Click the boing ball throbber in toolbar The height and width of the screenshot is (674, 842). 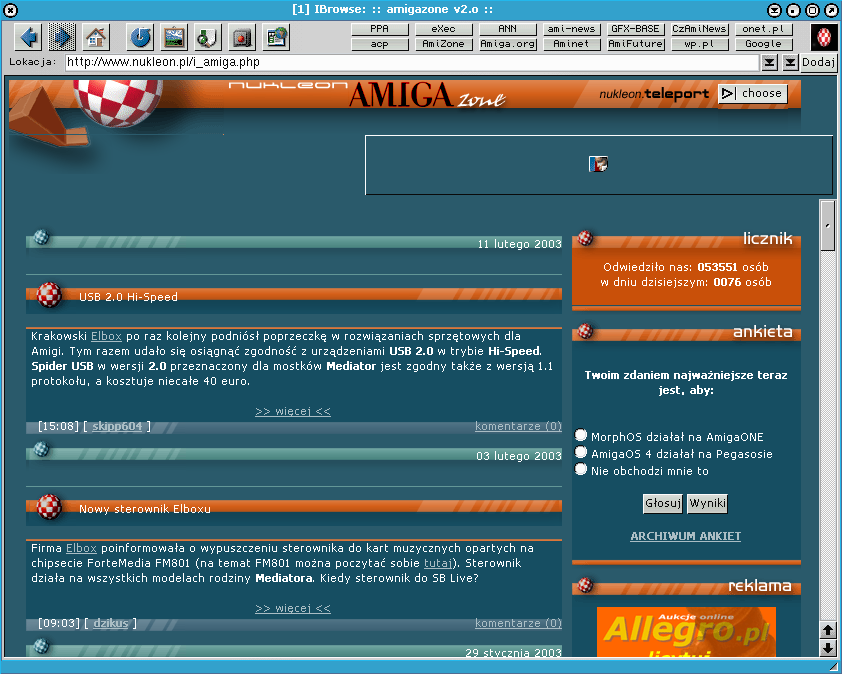(x=824, y=37)
